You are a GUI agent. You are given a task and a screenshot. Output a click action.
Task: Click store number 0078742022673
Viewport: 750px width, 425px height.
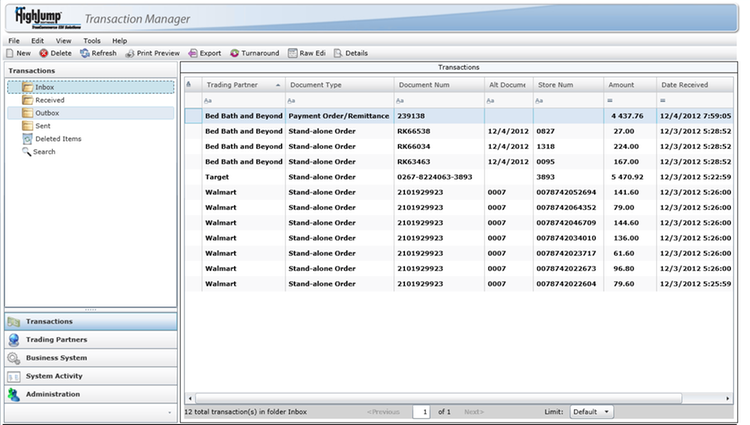click(566, 269)
